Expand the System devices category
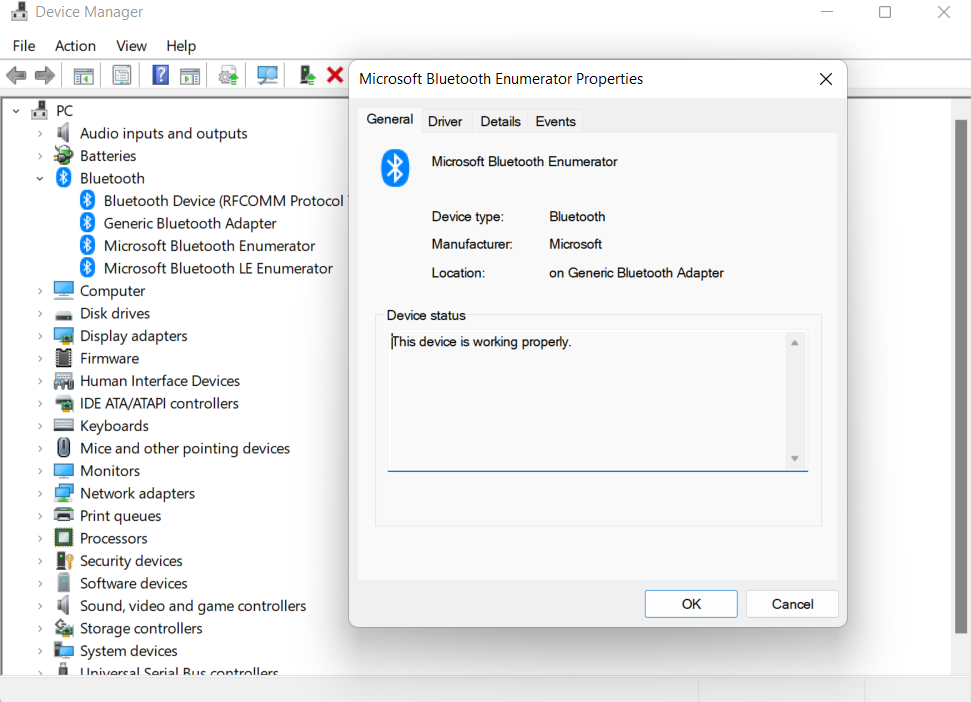 pos(40,651)
